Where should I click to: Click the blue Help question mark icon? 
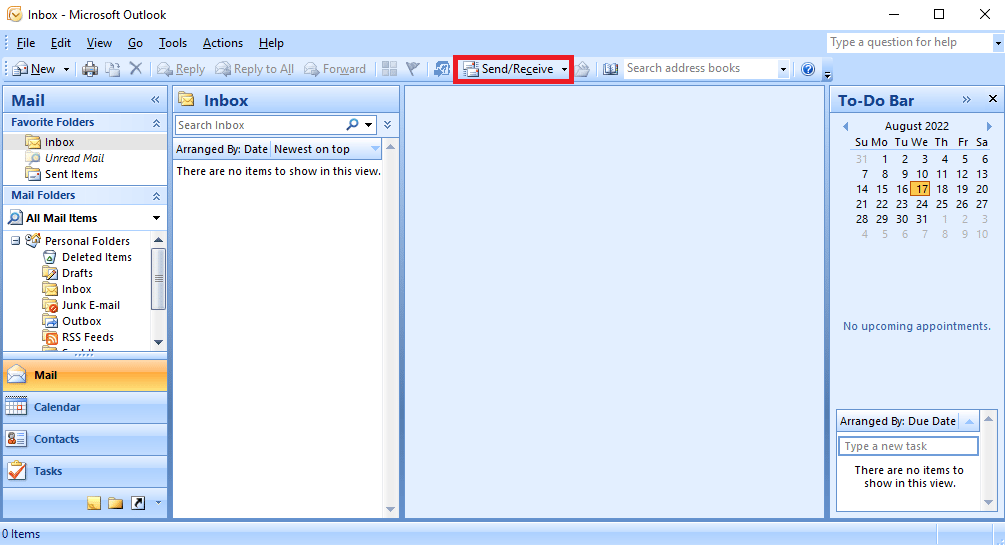(x=808, y=69)
